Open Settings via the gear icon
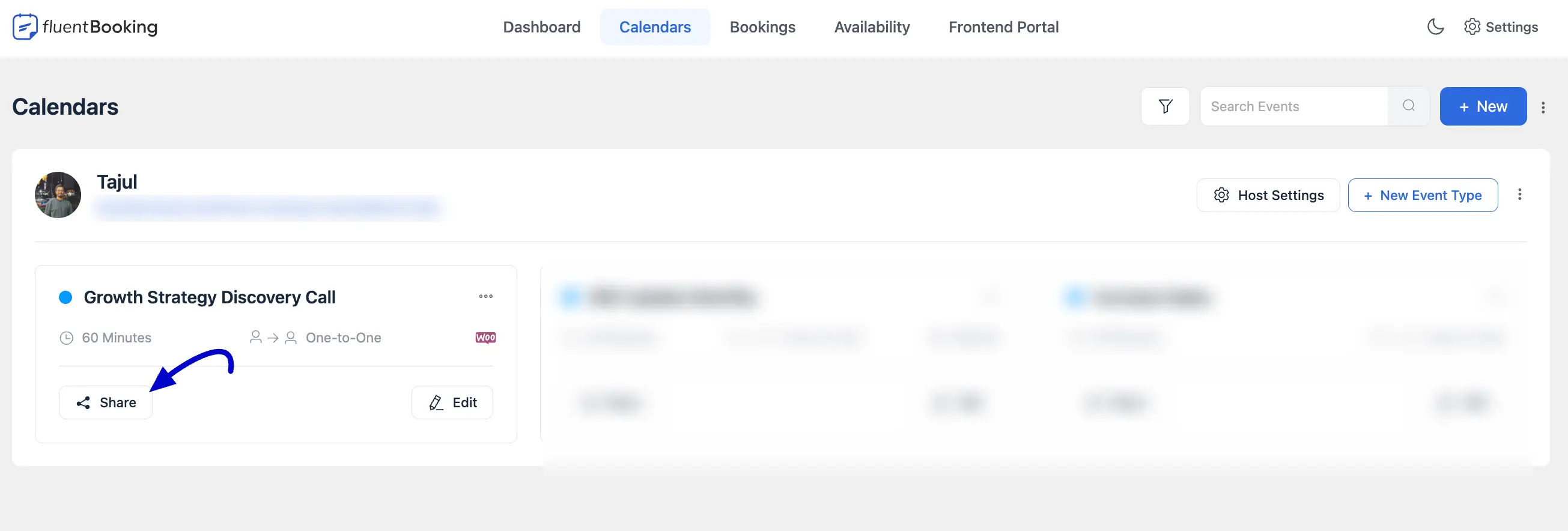 pos(1472,27)
